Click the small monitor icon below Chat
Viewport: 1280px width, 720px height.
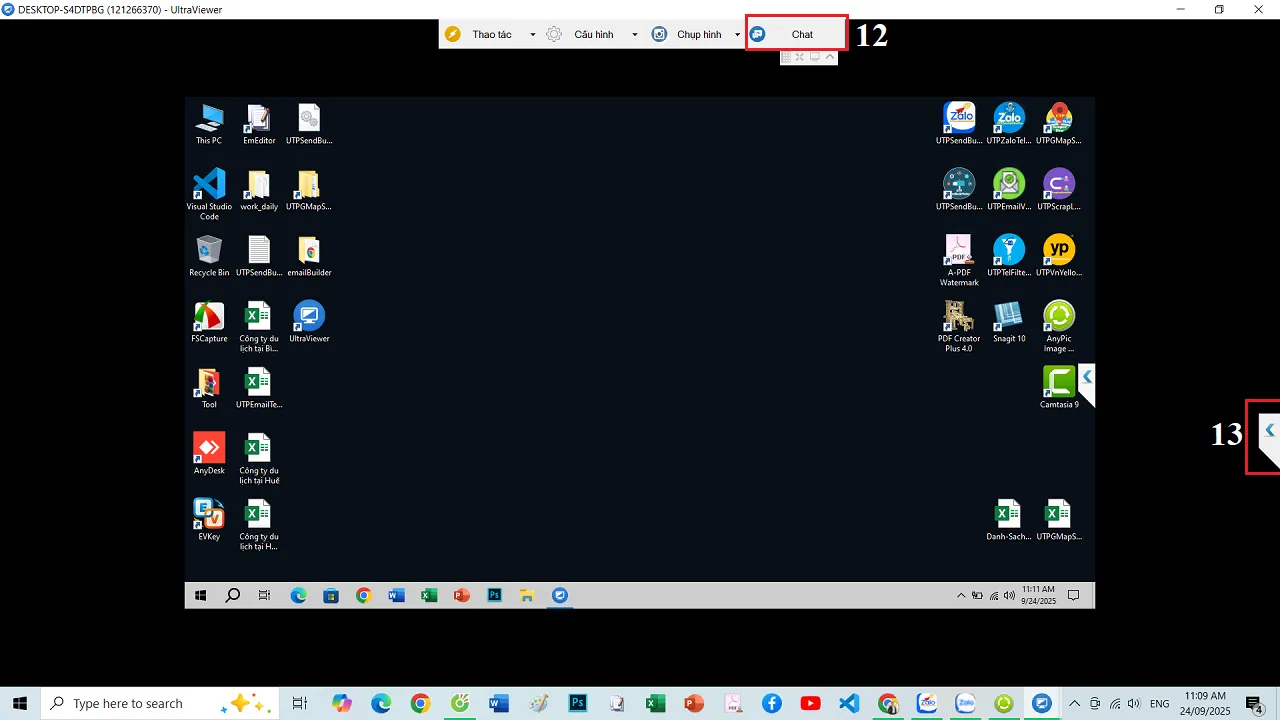pyautogui.click(x=814, y=57)
